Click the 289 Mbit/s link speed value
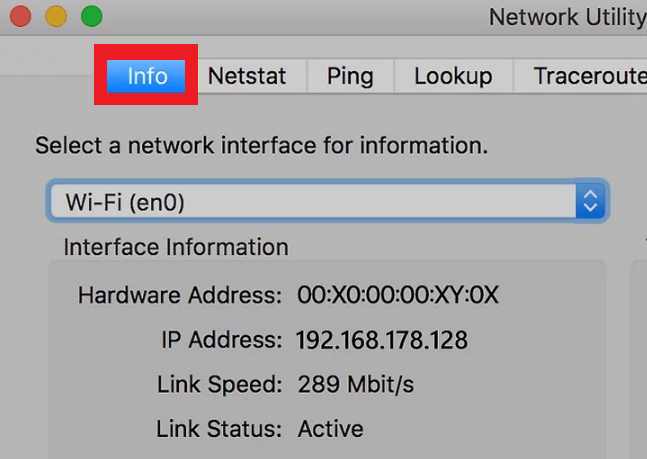Viewport: 647px width, 459px height. (x=356, y=384)
